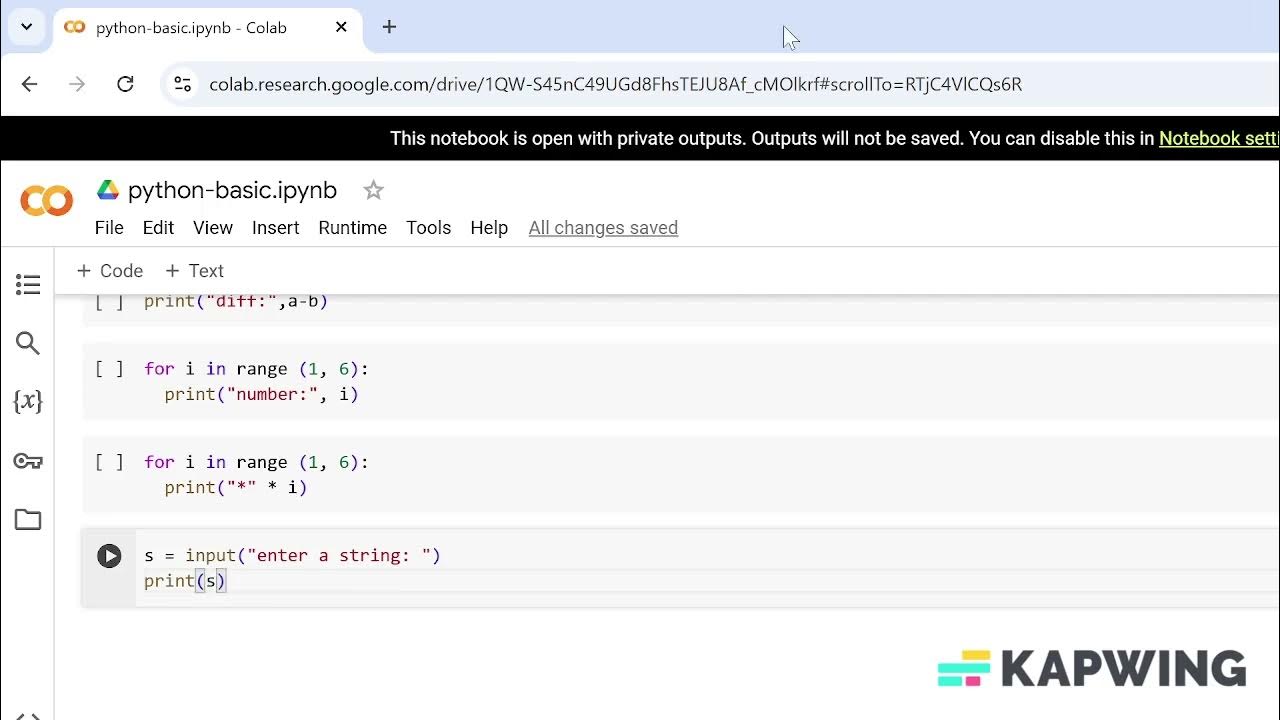
Task: Open the variables inspector panel
Action: 28,402
